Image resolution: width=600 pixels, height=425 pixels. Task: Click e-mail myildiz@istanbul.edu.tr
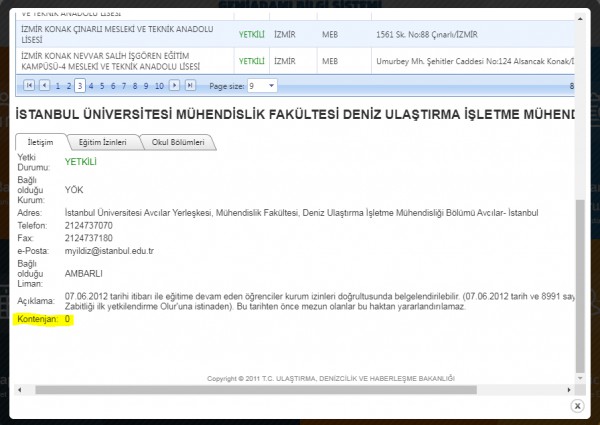point(109,251)
